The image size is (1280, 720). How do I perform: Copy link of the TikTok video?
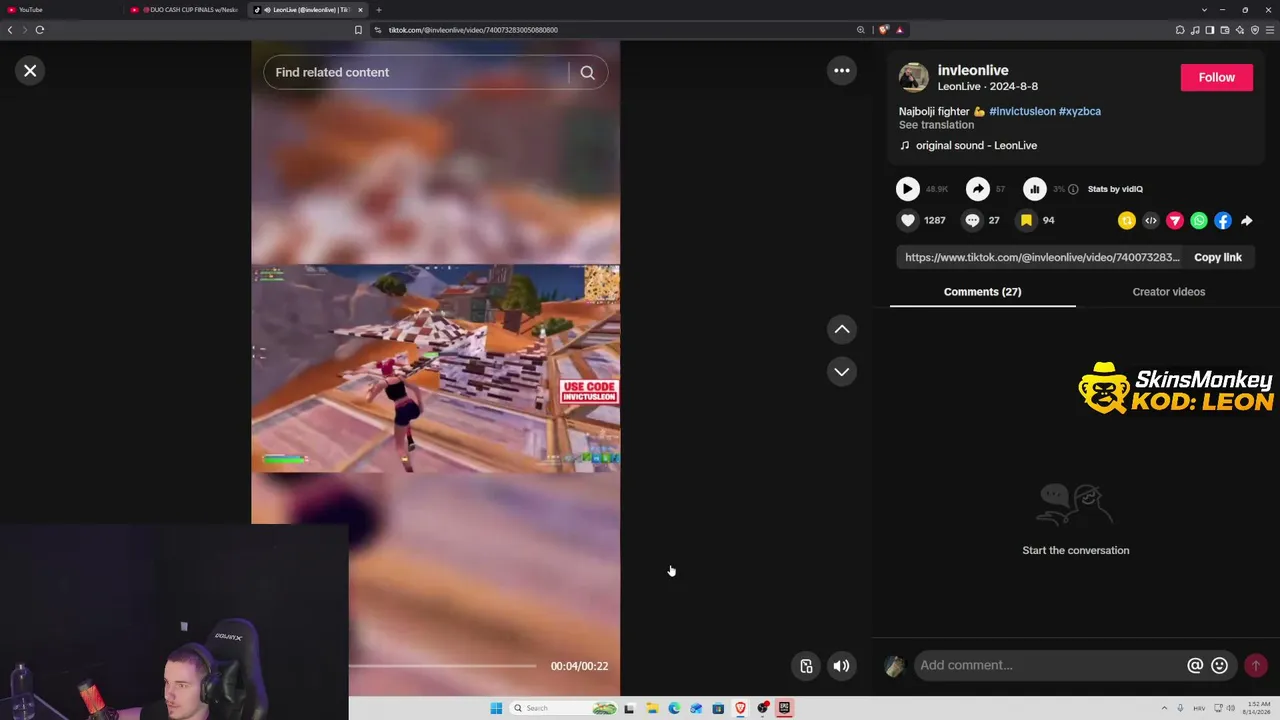[x=1218, y=257]
